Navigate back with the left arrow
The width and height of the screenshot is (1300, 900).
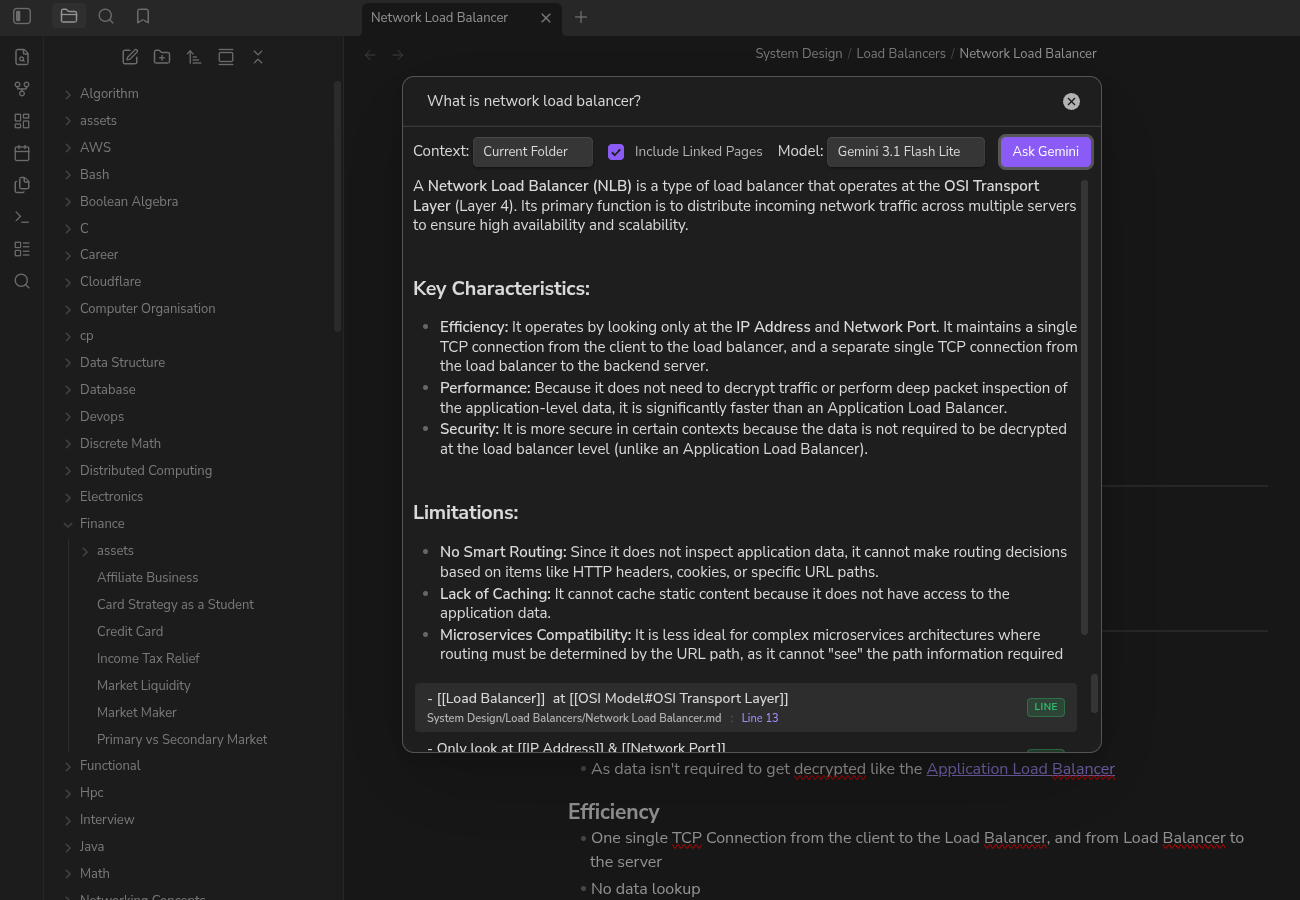click(x=370, y=55)
